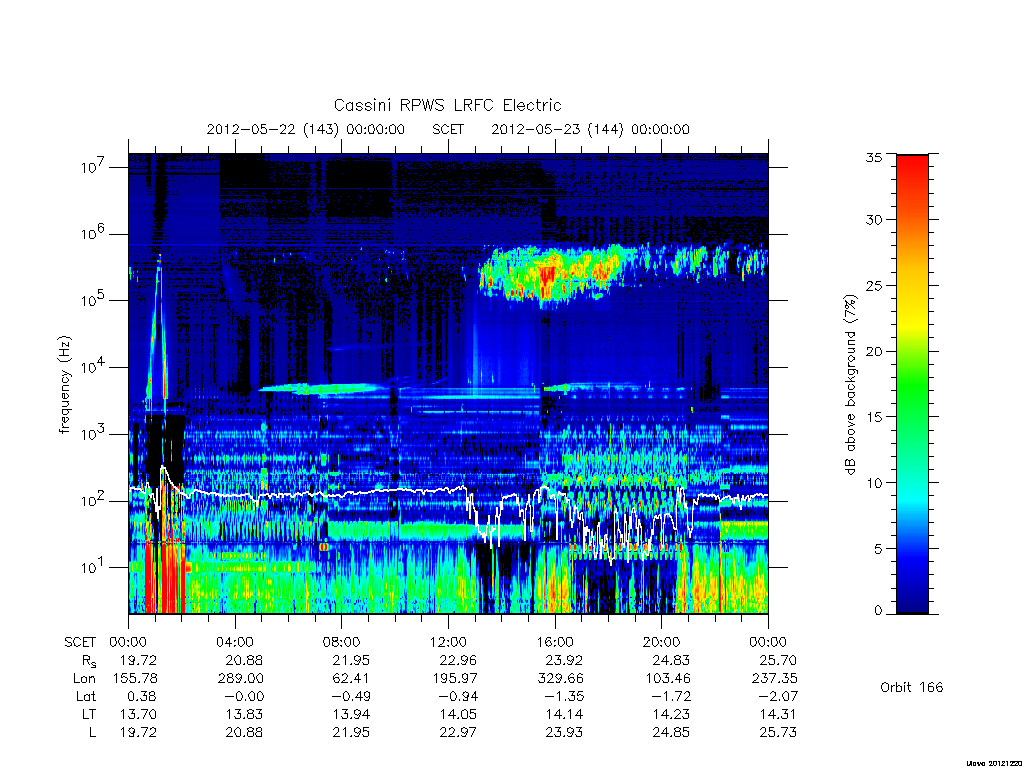Click the LT value '14.05'
This screenshot has width=1024, height=768.
click(x=458, y=714)
